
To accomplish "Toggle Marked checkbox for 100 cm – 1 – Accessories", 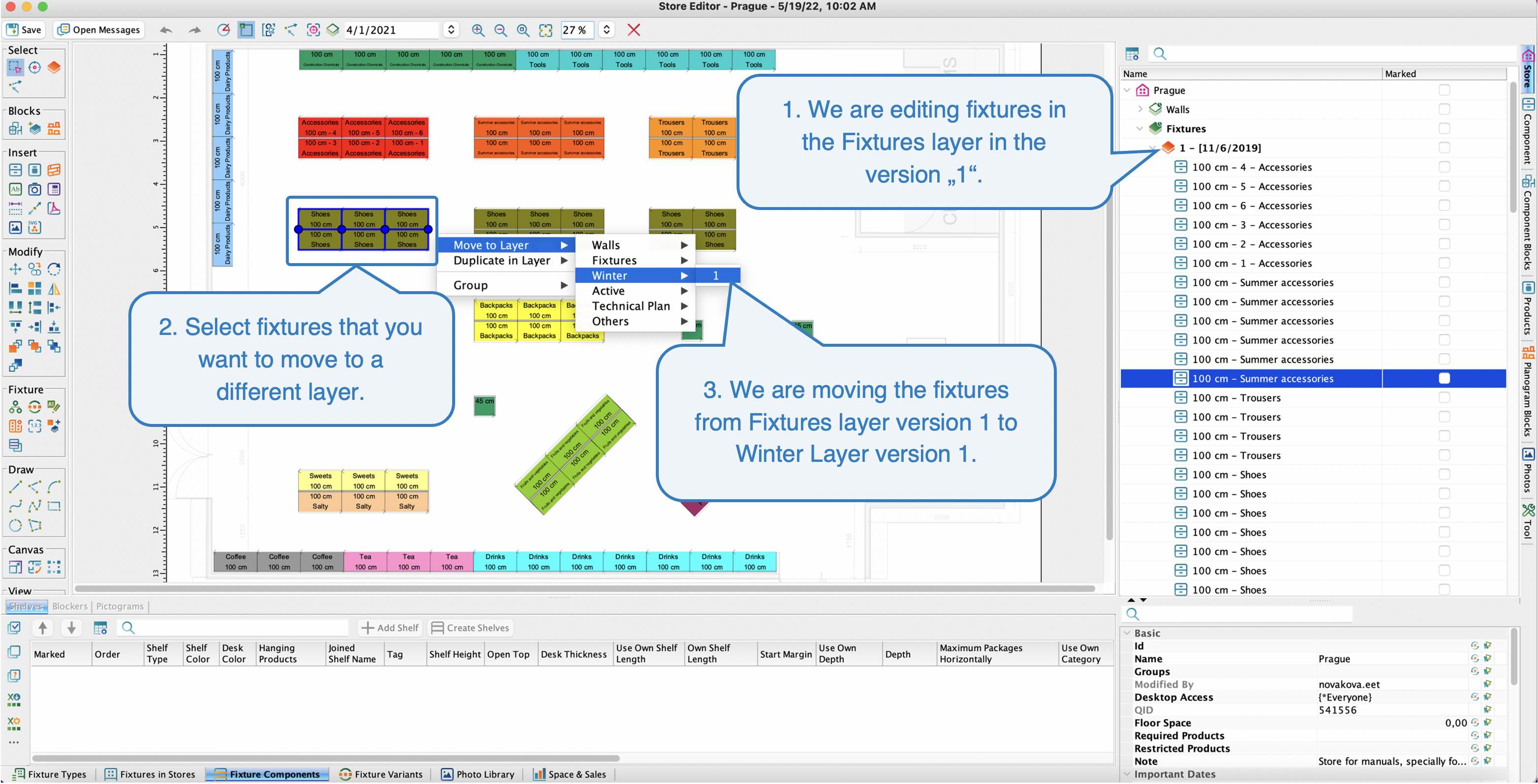I will point(1444,263).
